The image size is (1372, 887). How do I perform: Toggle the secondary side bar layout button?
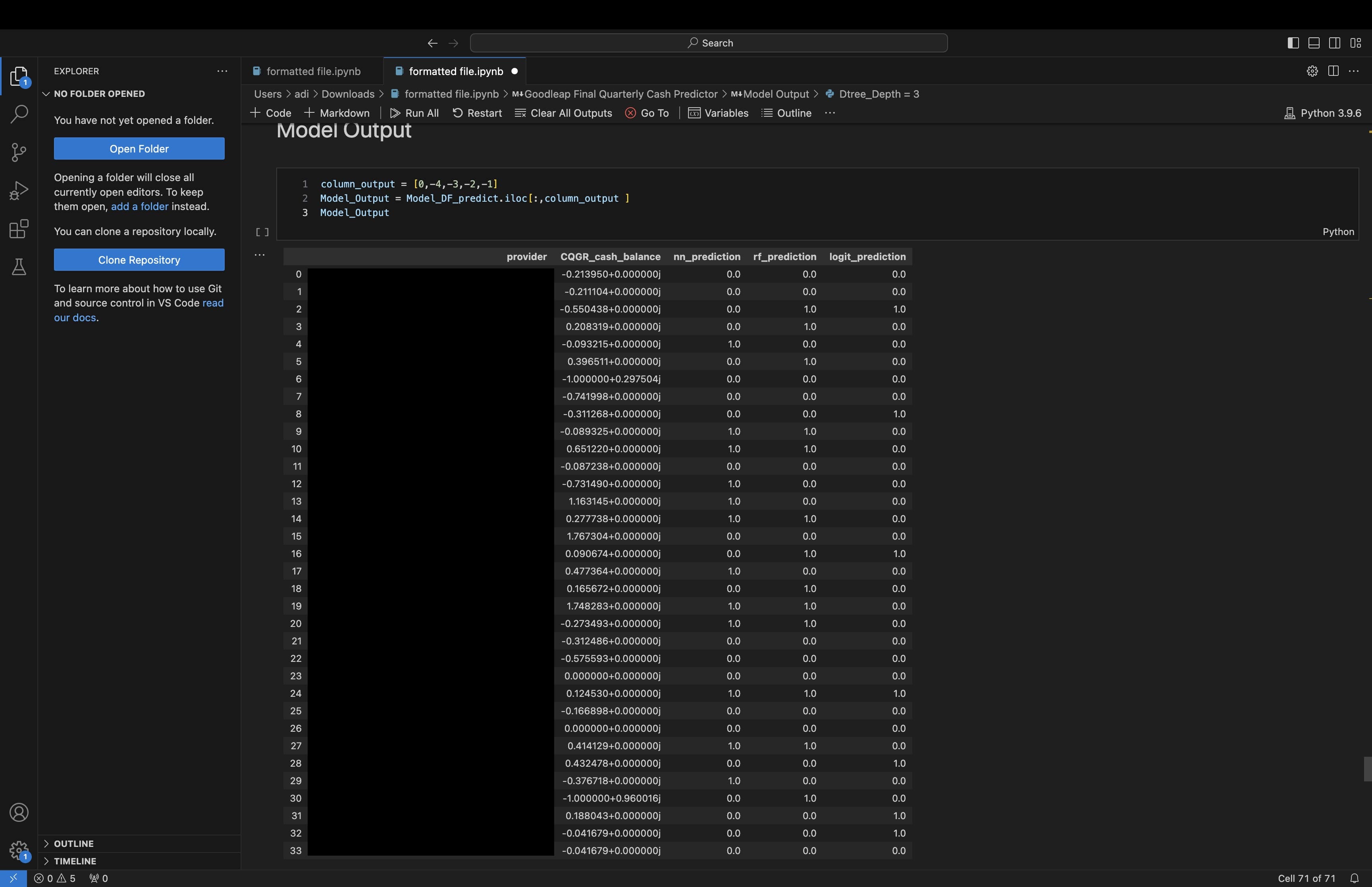coord(1335,43)
